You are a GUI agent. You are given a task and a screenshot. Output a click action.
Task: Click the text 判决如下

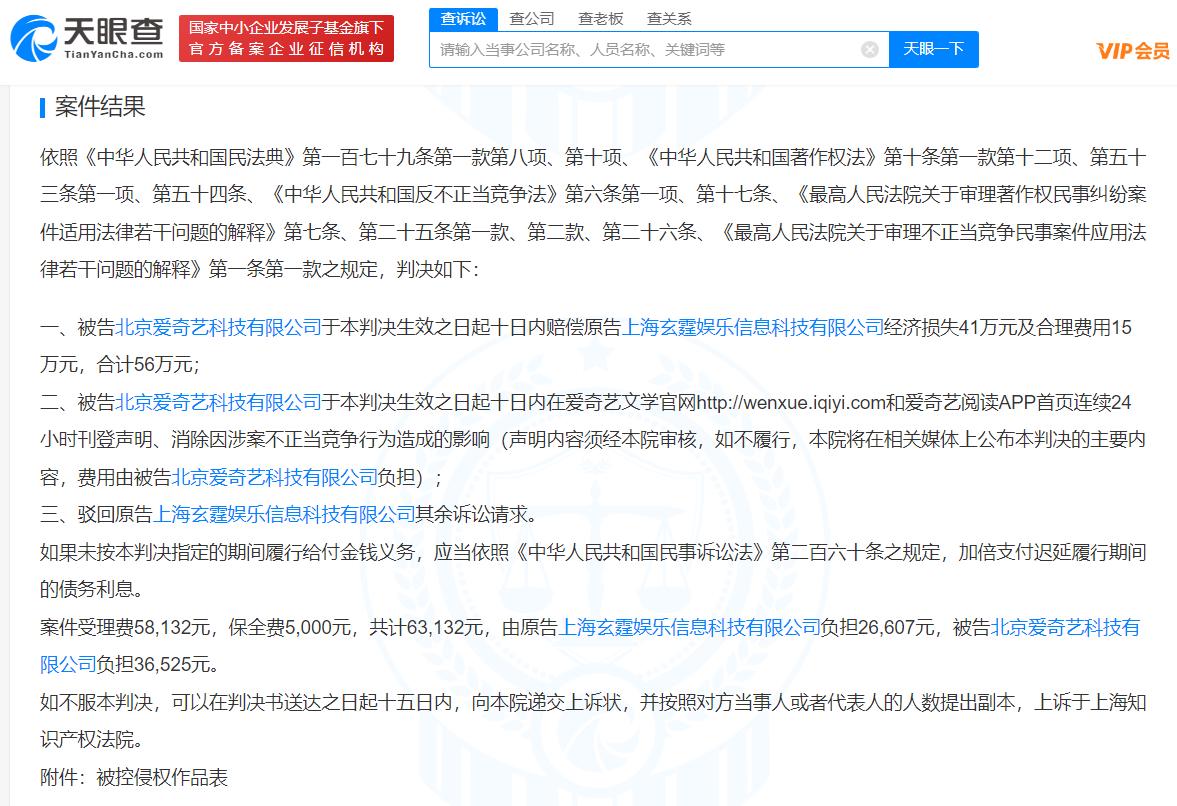tap(433, 269)
